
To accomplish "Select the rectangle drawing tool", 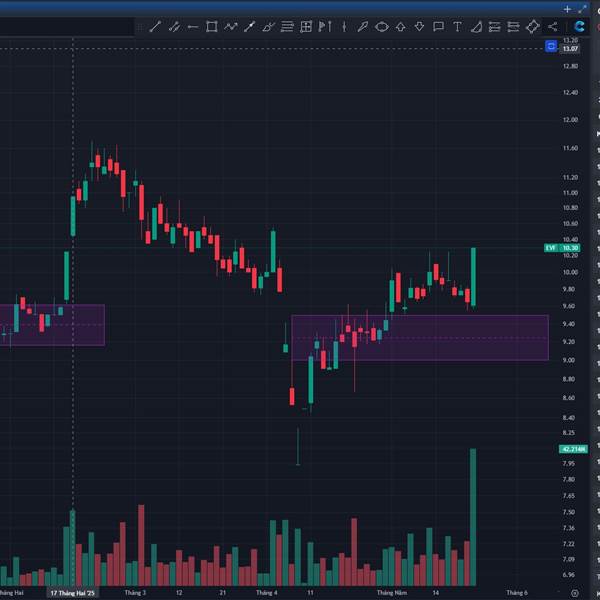I will tap(212, 27).
